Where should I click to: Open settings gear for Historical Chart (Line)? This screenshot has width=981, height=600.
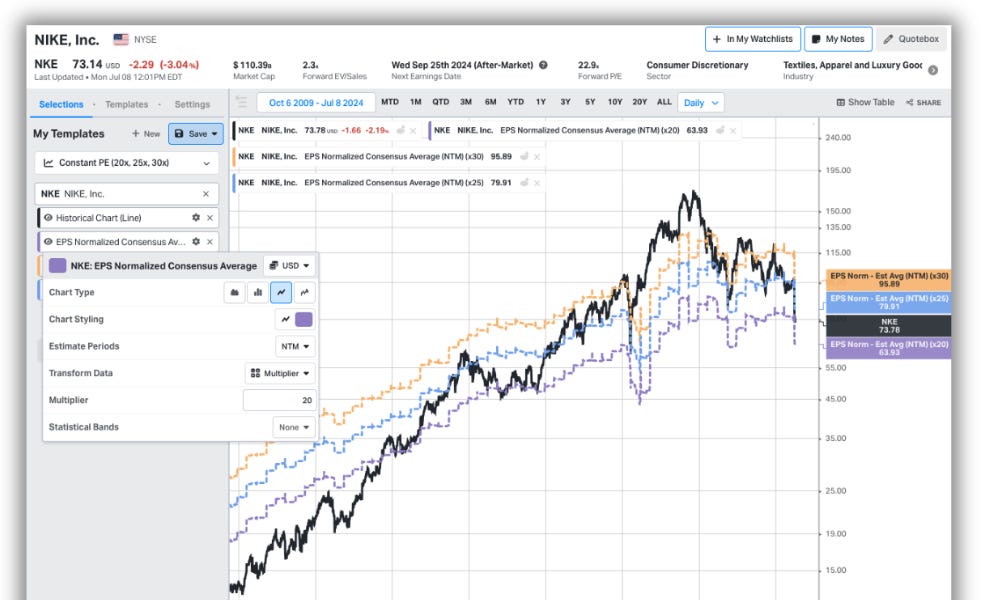(x=196, y=218)
